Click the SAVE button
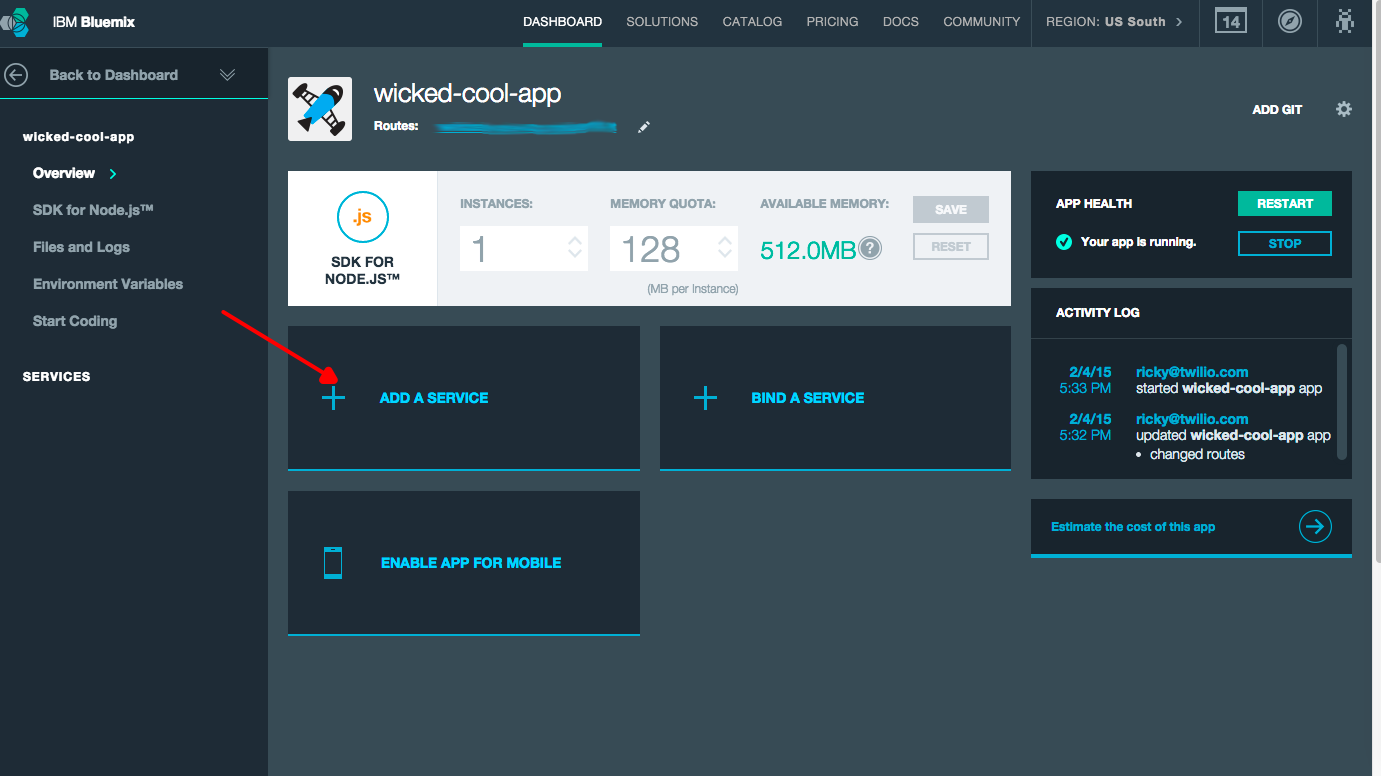 pyautogui.click(x=951, y=209)
